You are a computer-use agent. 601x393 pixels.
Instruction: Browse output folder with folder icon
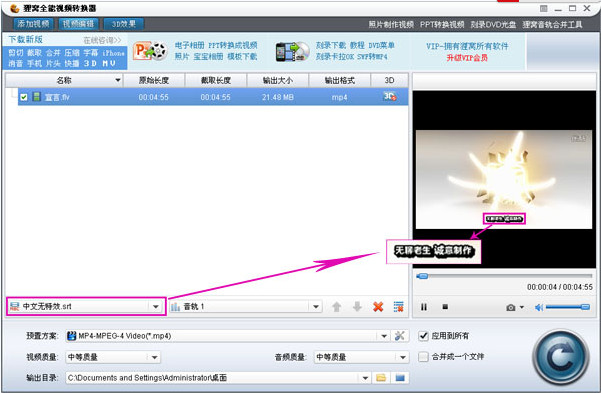coord(381,378)
